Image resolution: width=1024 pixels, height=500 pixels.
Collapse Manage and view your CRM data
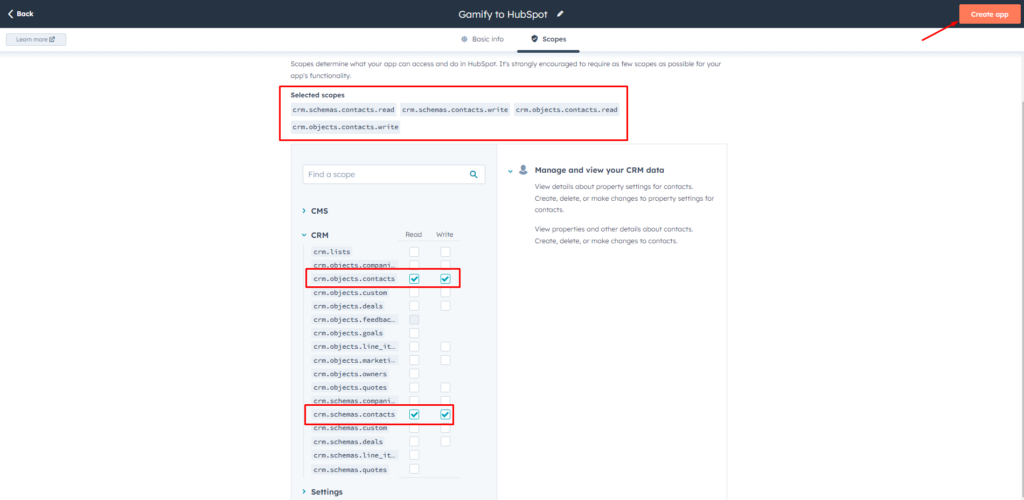pos(511,170)
